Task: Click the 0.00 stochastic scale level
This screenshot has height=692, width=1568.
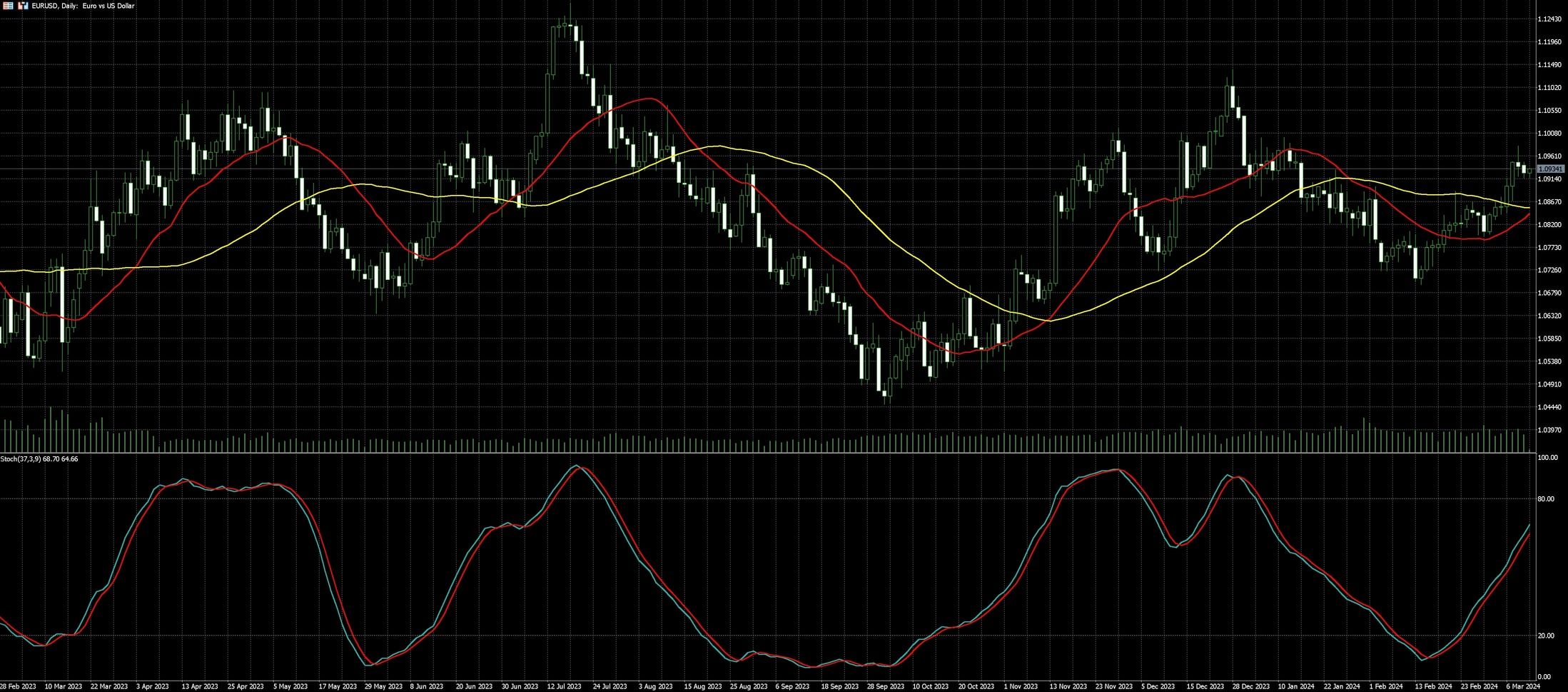Action: (x=1544, y=676)
